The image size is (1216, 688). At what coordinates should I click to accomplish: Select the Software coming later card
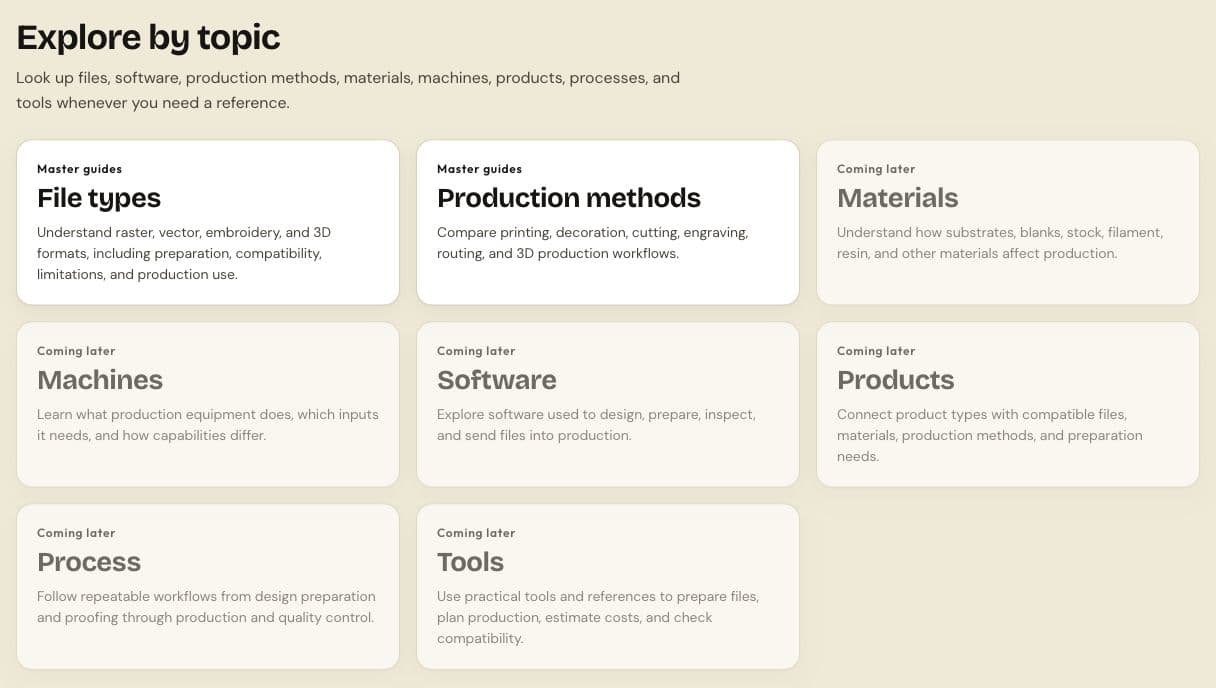tap(608, 404)
